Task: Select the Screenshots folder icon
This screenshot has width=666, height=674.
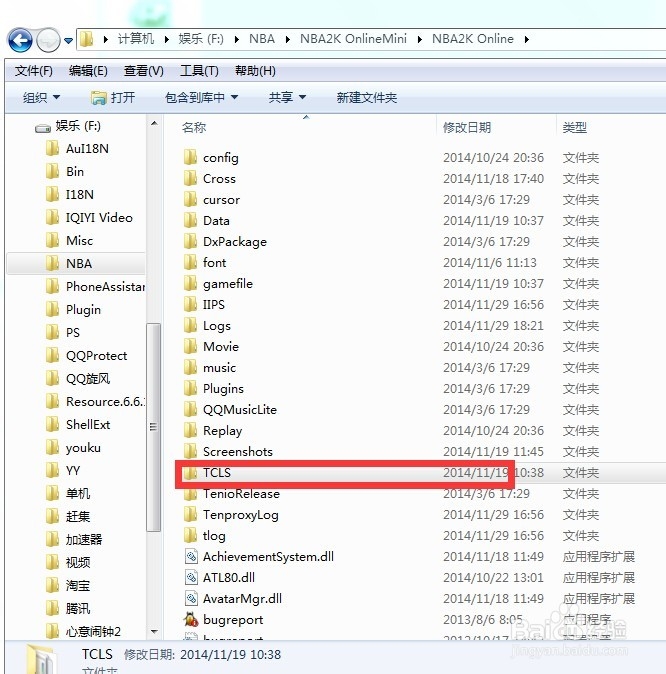Action: coord(190,452)
